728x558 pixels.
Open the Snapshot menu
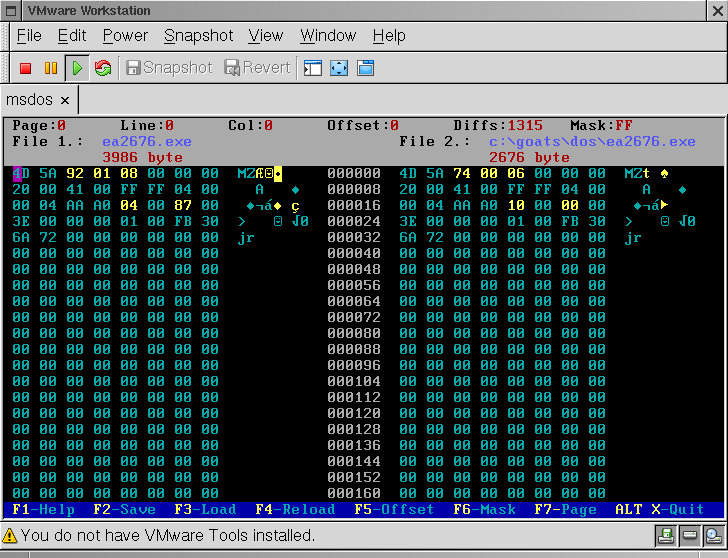[199, 36]
